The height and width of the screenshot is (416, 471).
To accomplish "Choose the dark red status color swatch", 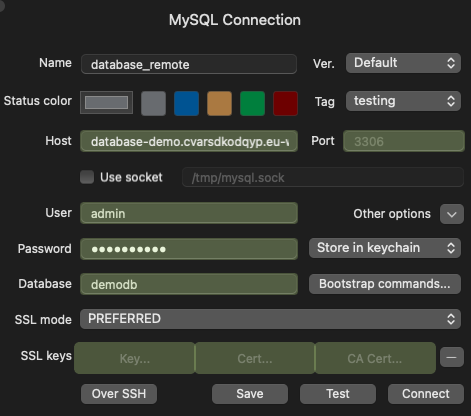I will tap(285, 103).
